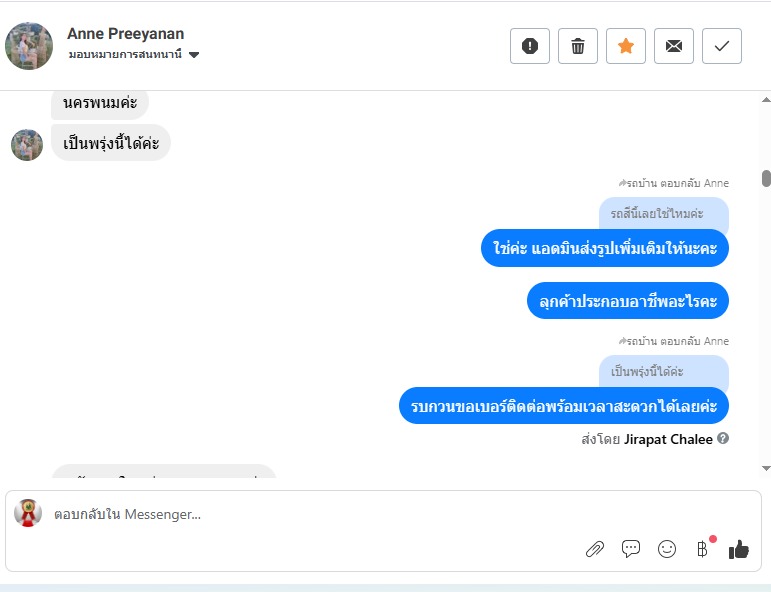Image resolution: width=771 pixels, height=592 pixels.
Task: Click help icon beside Jirapat Chalee
Action: [722, 438]
